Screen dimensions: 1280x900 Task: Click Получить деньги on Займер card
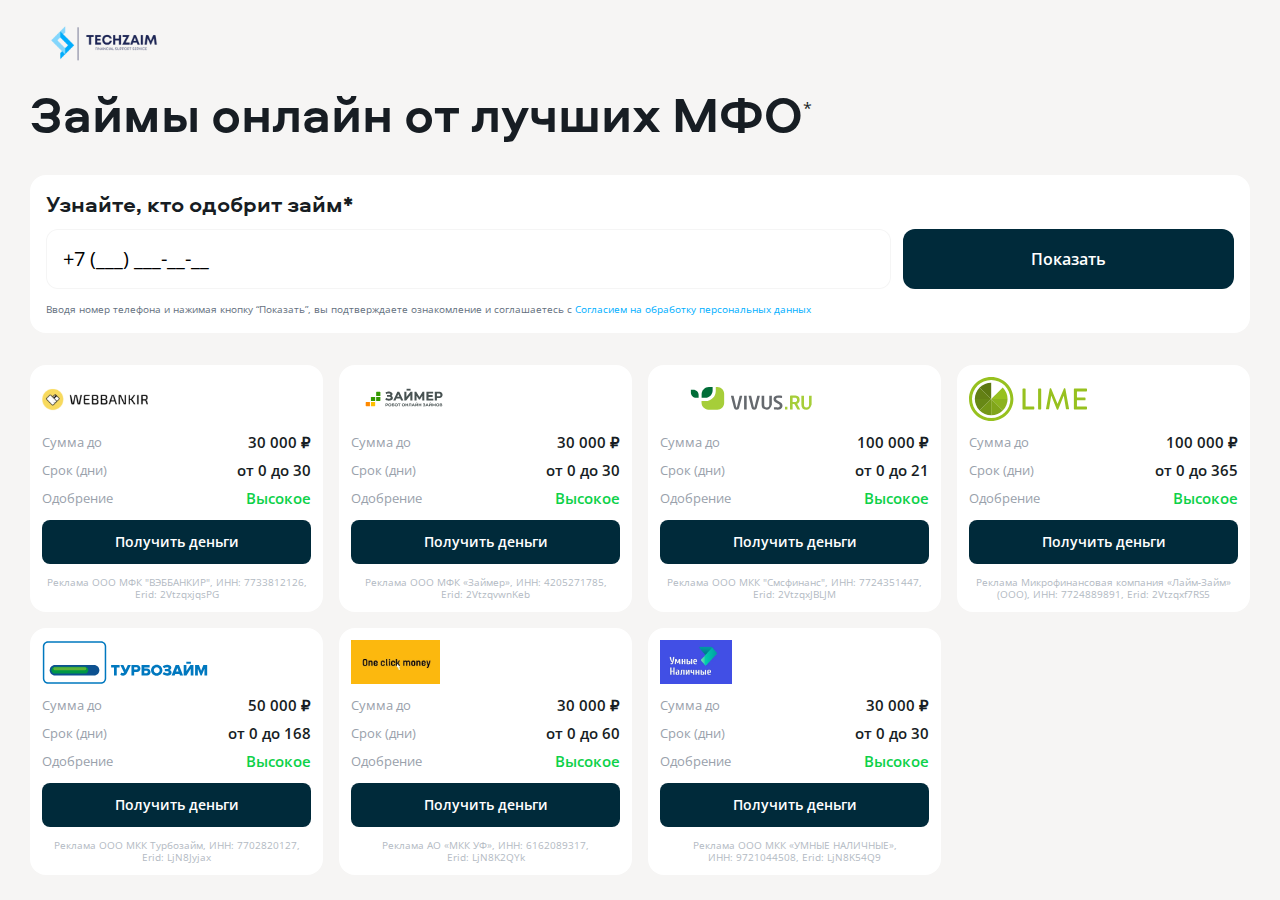pyautogui.click(x=485, y=542)
